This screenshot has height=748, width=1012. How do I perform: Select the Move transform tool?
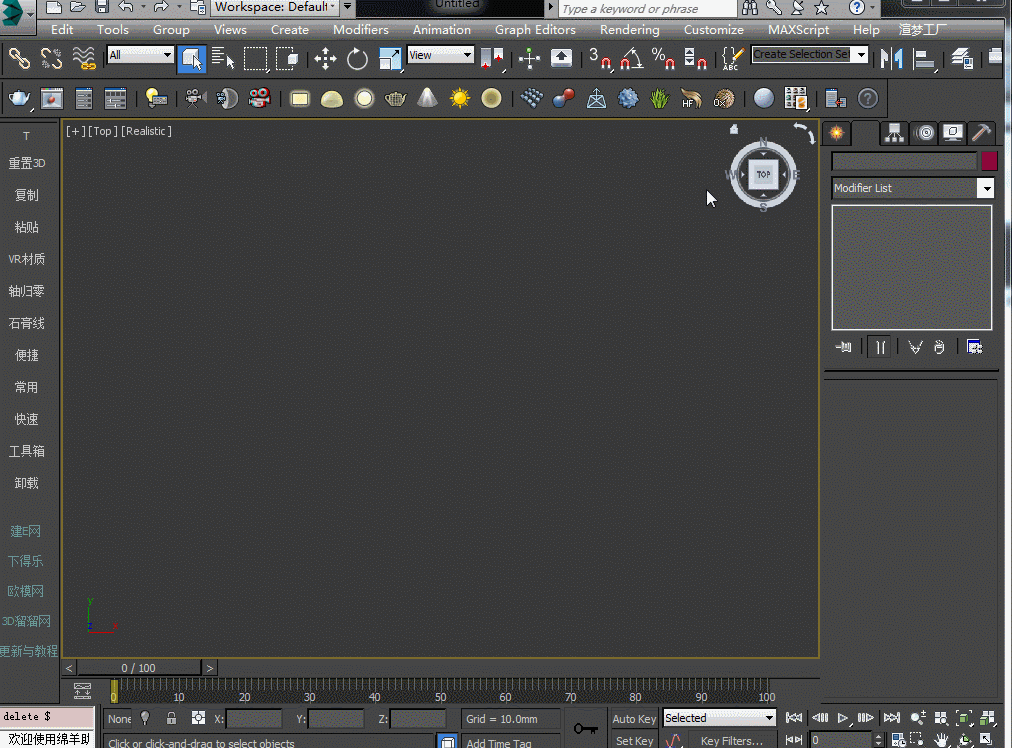(x=325, y=58)
